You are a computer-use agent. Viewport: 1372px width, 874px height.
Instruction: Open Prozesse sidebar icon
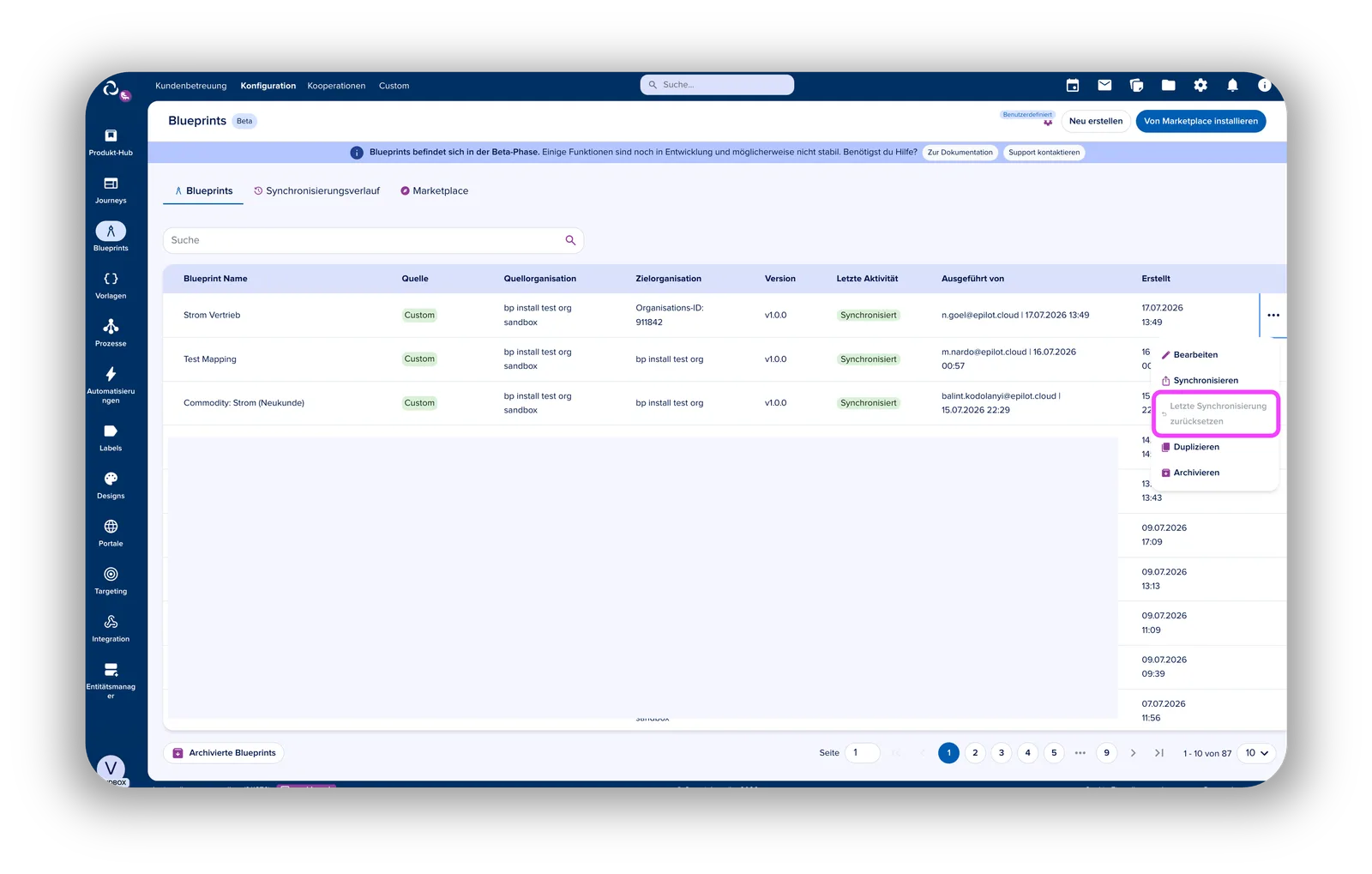[111, 327]
